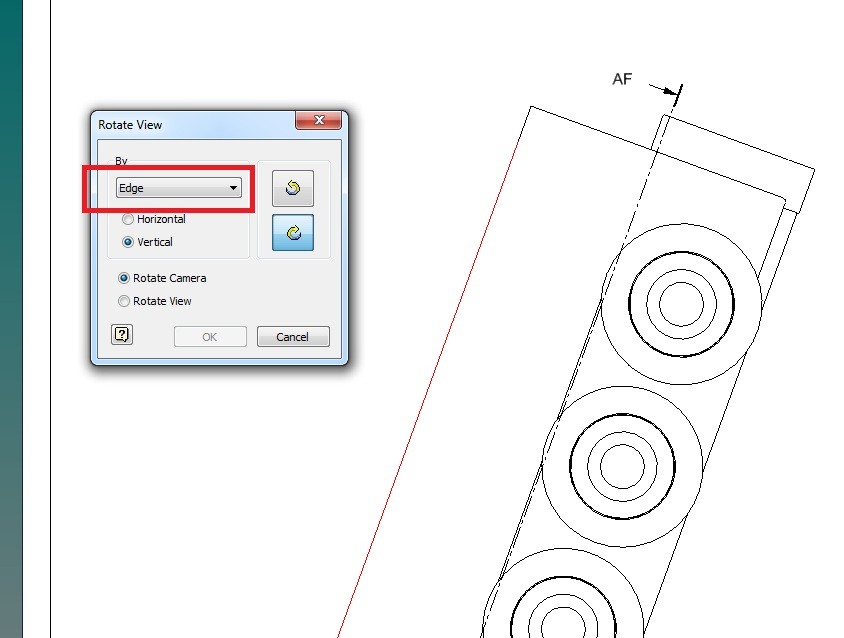
Task: Select the red edge line of the drawing view
Action: [428, 390]
